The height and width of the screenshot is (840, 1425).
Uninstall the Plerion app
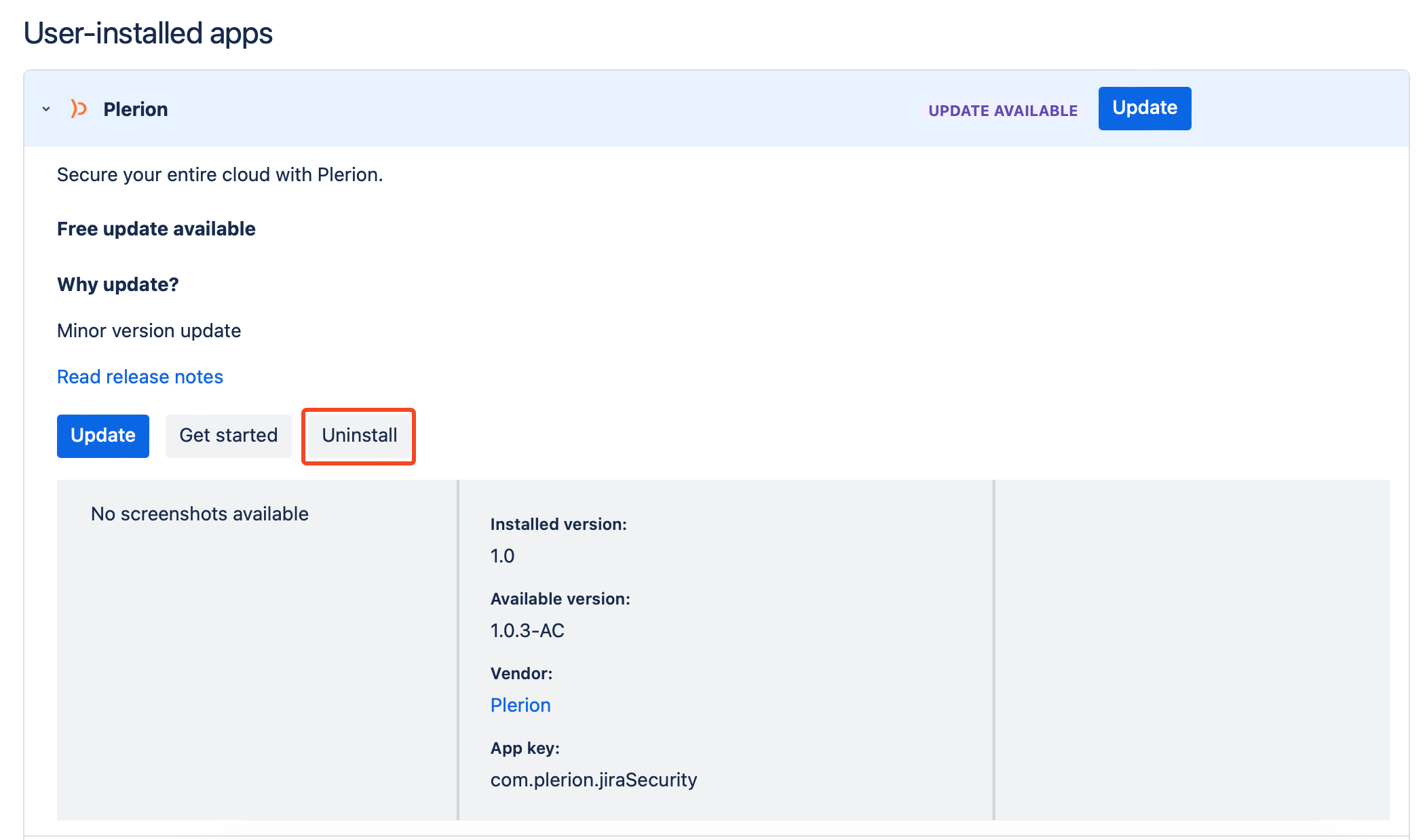coord(359,436)
